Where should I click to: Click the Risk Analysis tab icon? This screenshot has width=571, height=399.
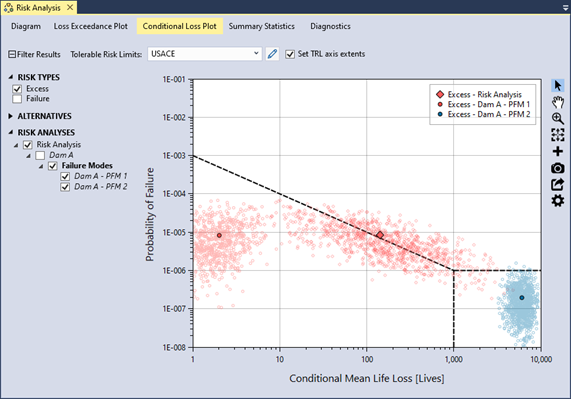click(8, 8)
